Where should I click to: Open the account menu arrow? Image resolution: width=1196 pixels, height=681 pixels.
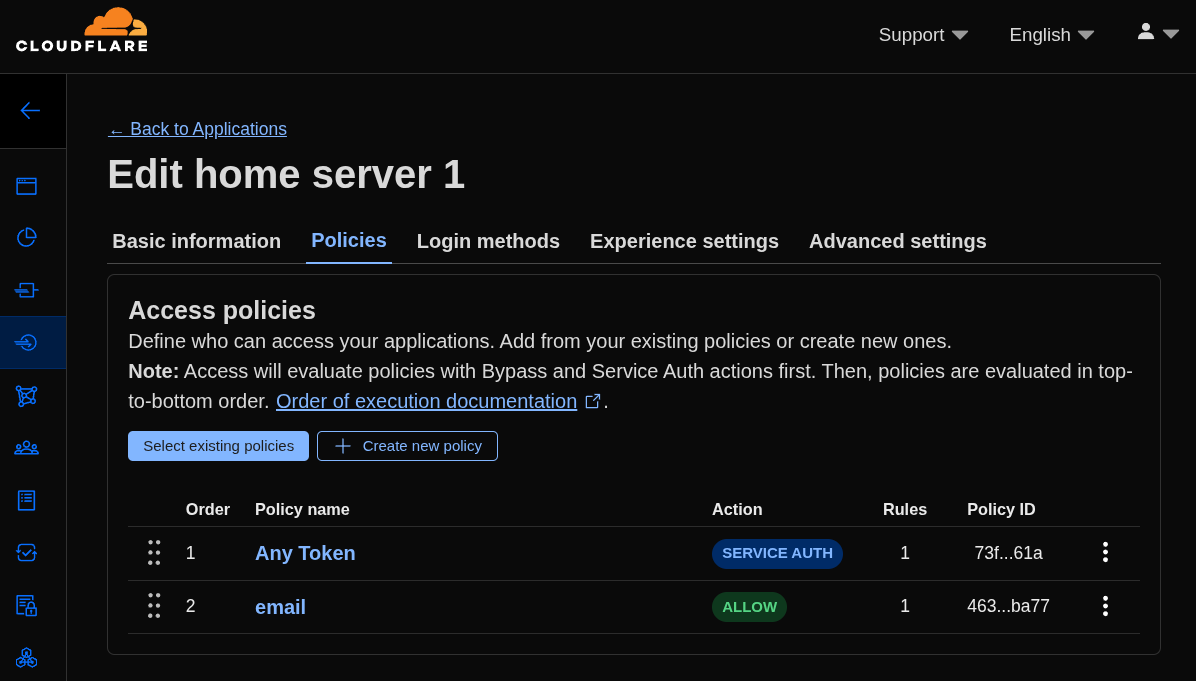pos(1171,34)
